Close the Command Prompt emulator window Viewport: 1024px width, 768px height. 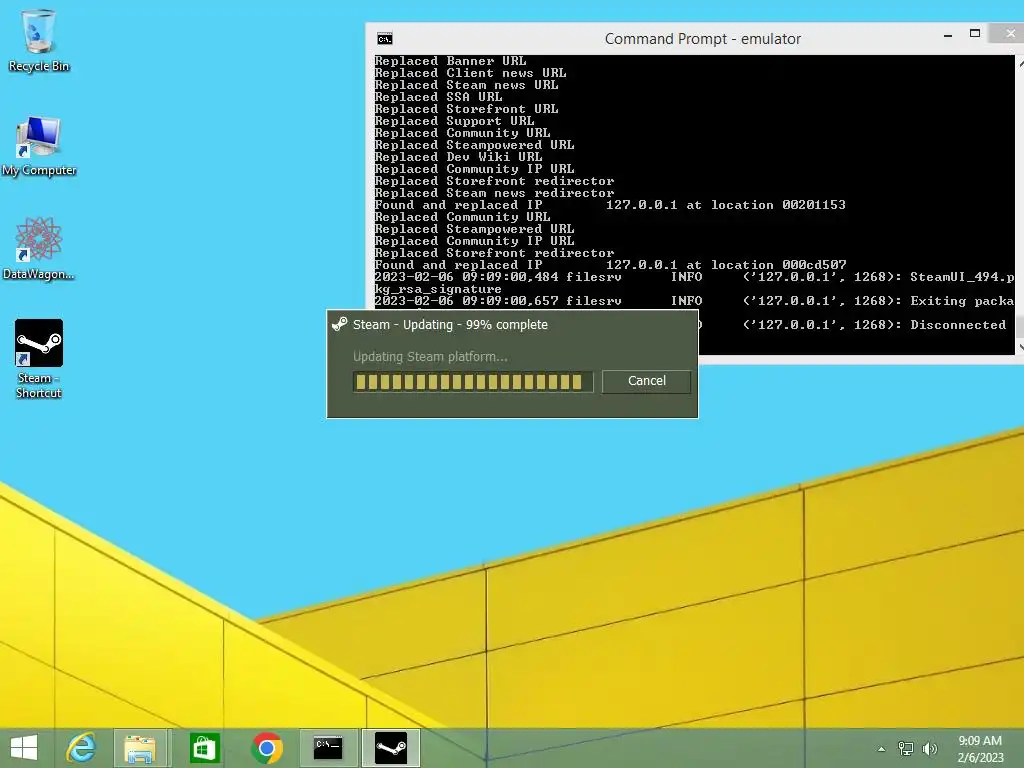tap(1010, 33)
